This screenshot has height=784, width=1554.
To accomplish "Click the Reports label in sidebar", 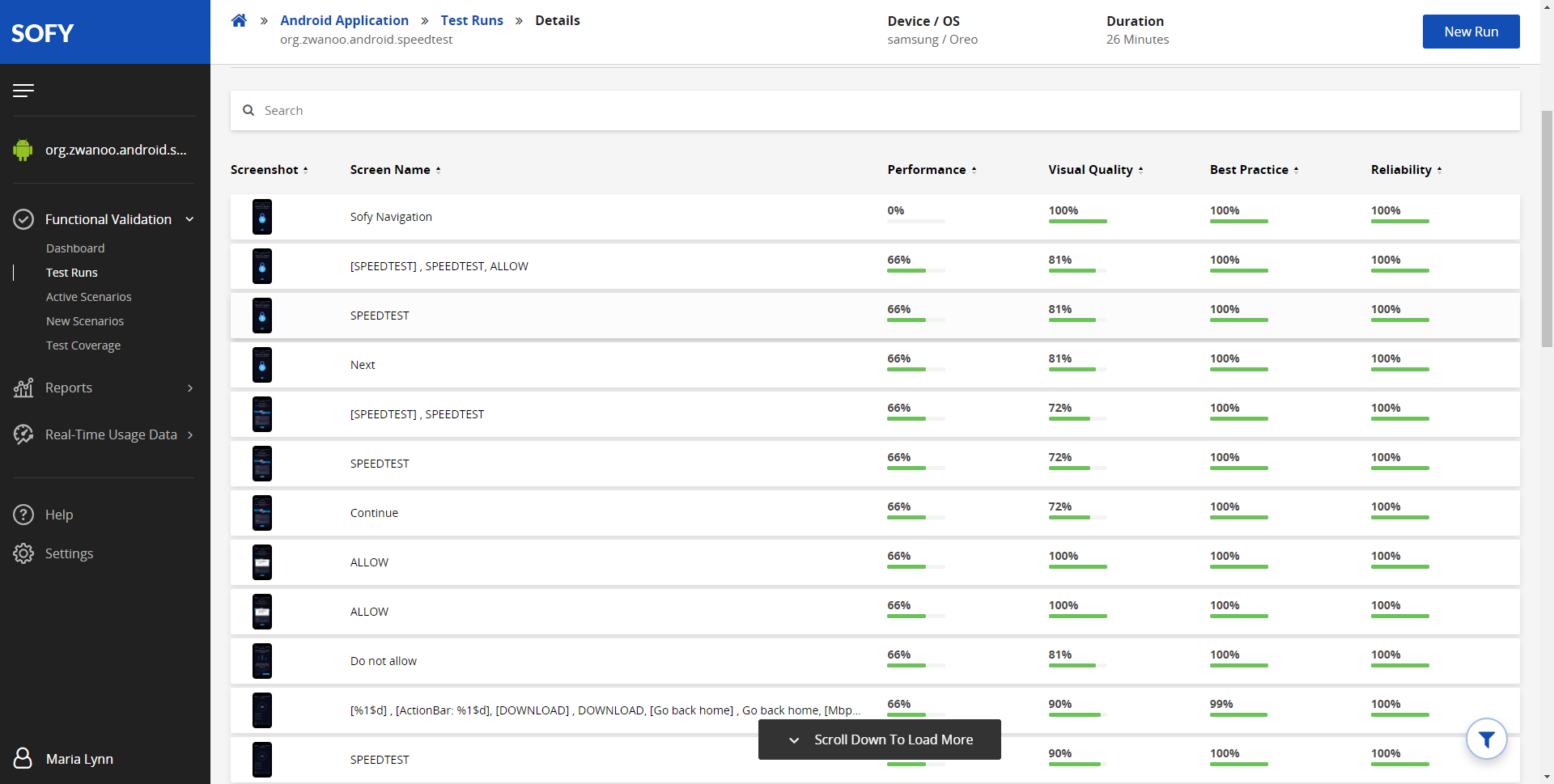I will click(69, 388).
